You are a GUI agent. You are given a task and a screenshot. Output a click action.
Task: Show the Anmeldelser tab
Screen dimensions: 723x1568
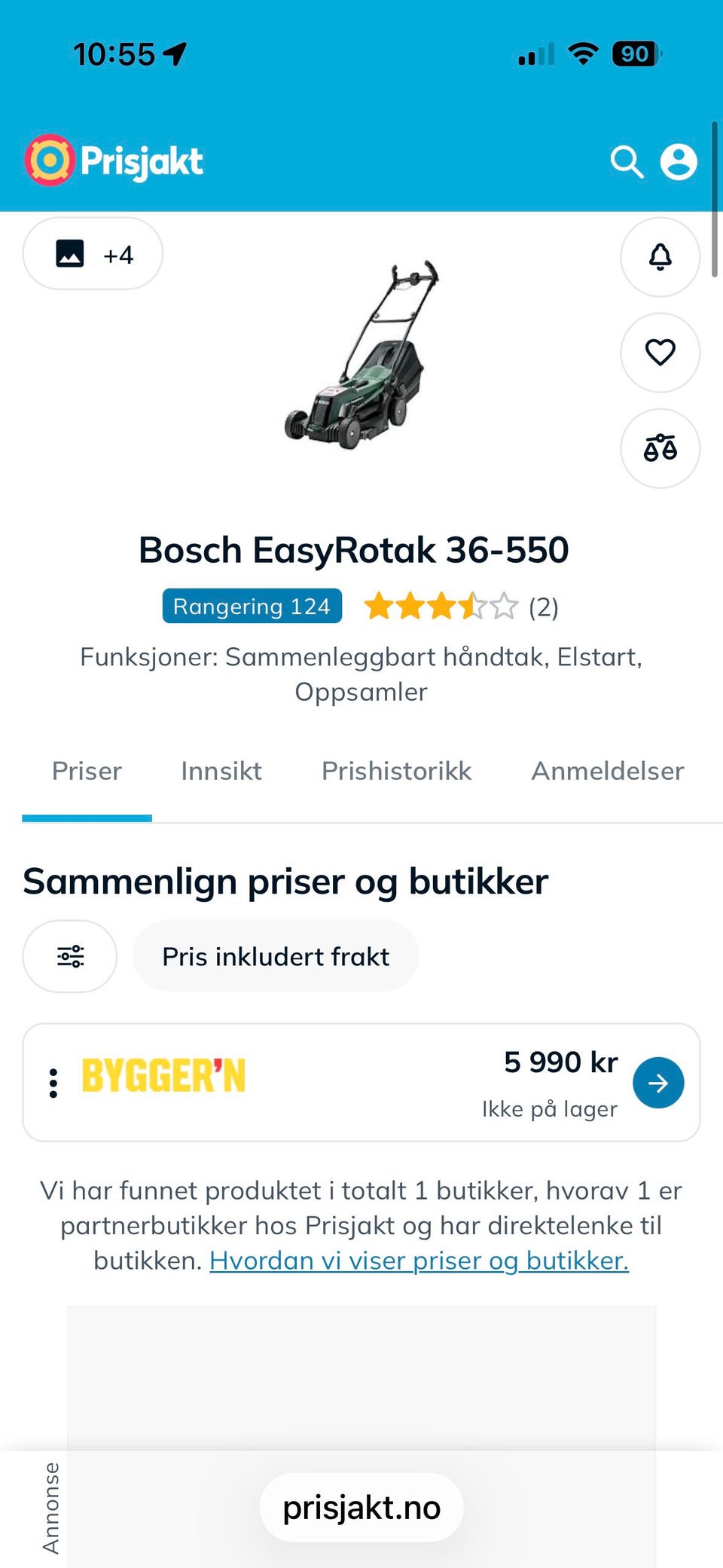608,772
